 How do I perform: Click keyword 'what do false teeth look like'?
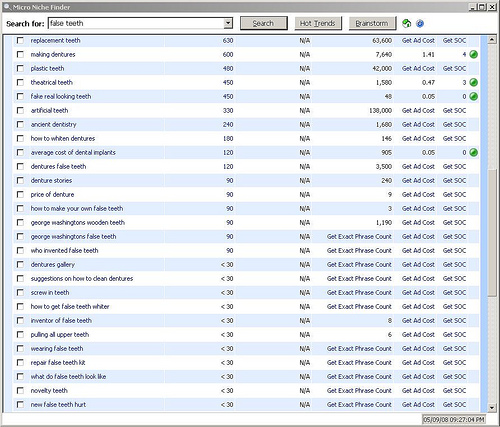click(x=68, y=376)
